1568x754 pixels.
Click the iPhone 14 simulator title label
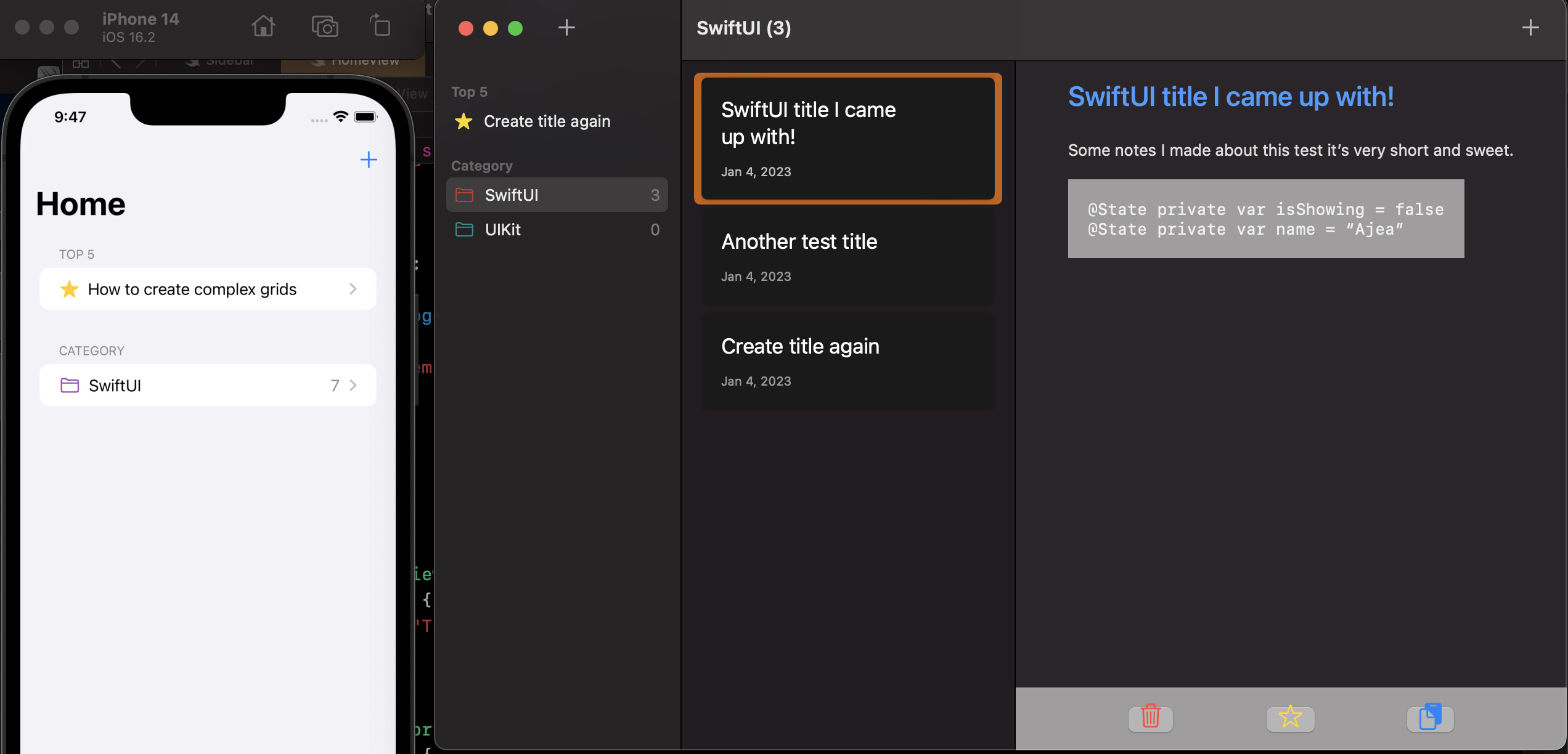pyautogui.click(x=141, y=19)
